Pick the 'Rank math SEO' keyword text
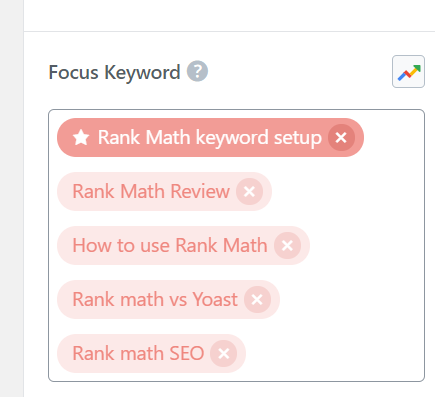Image resolution: width=435 pixels, height=397 pixels. (138, 354)
